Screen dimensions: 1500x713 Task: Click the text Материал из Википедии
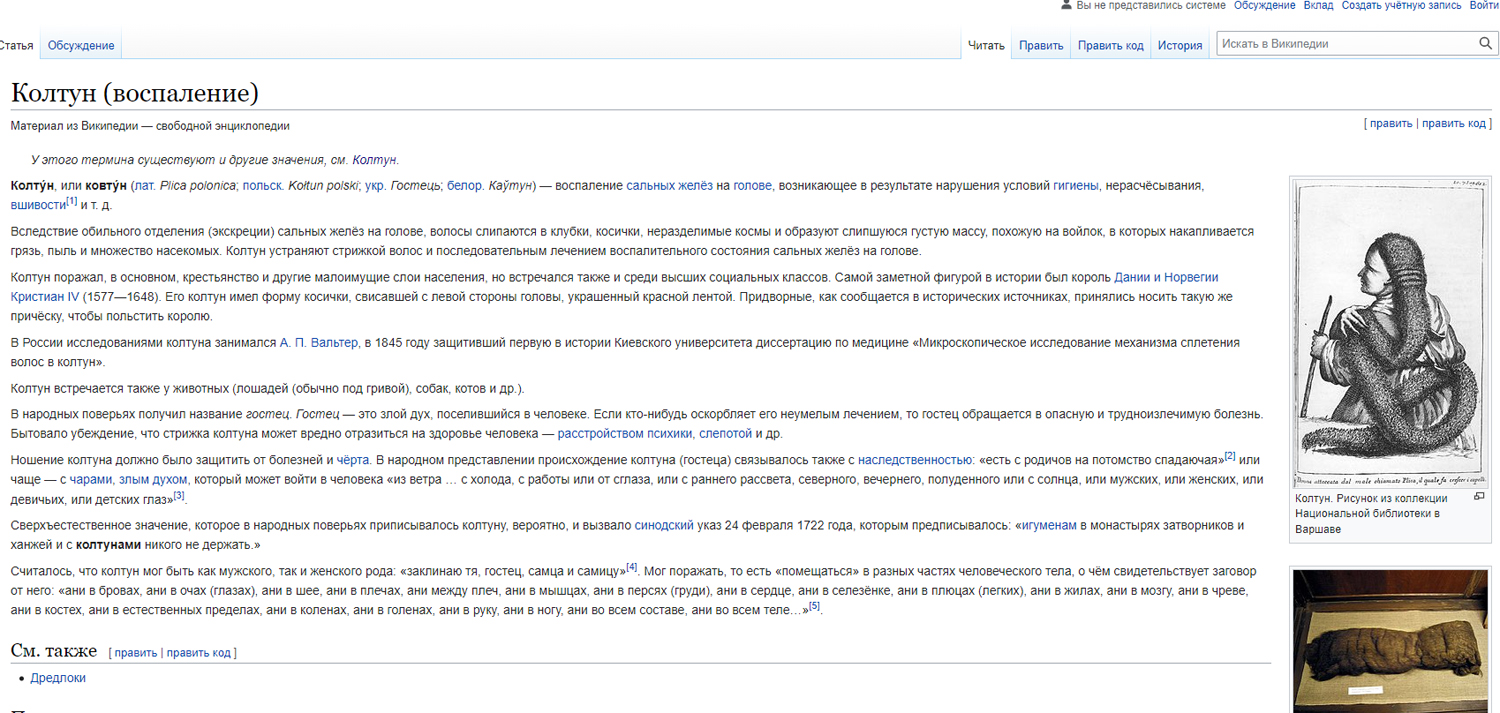73,126
